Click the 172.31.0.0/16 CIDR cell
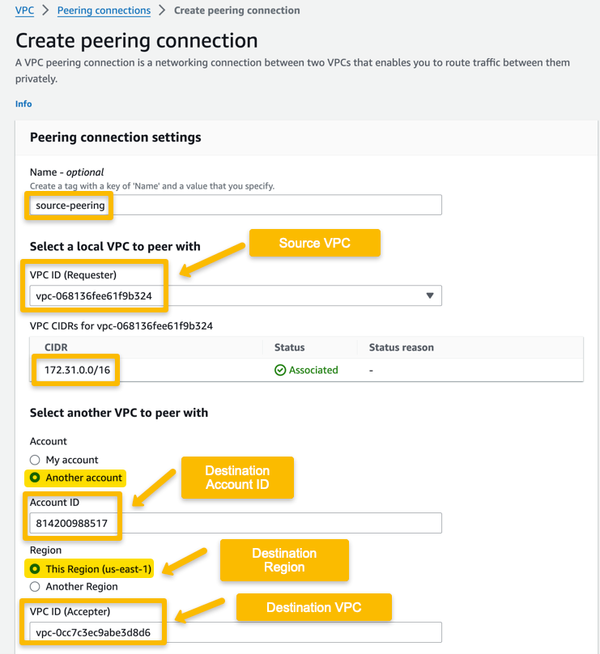Screen dimensions: 600x654 [x=79, y=370]
